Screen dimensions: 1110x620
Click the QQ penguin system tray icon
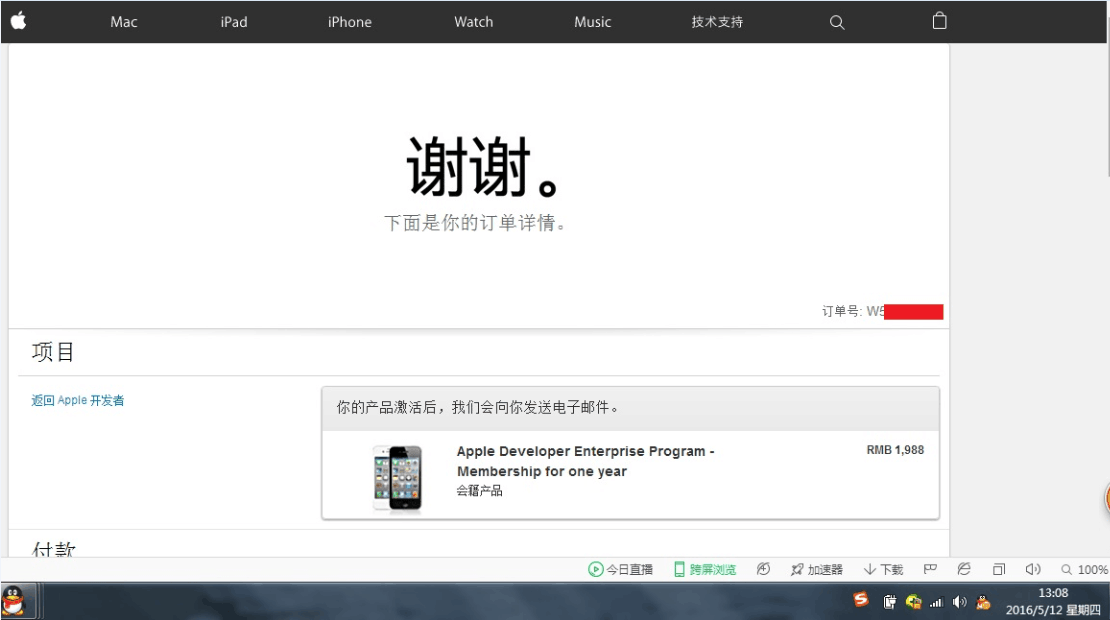pos(983,602)
